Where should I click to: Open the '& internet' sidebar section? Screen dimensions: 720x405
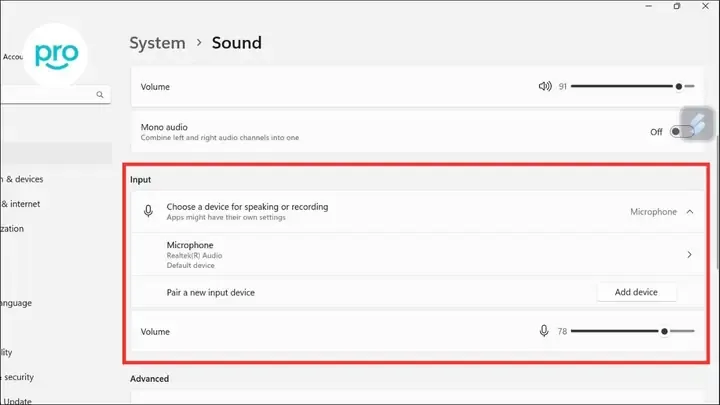20,204
